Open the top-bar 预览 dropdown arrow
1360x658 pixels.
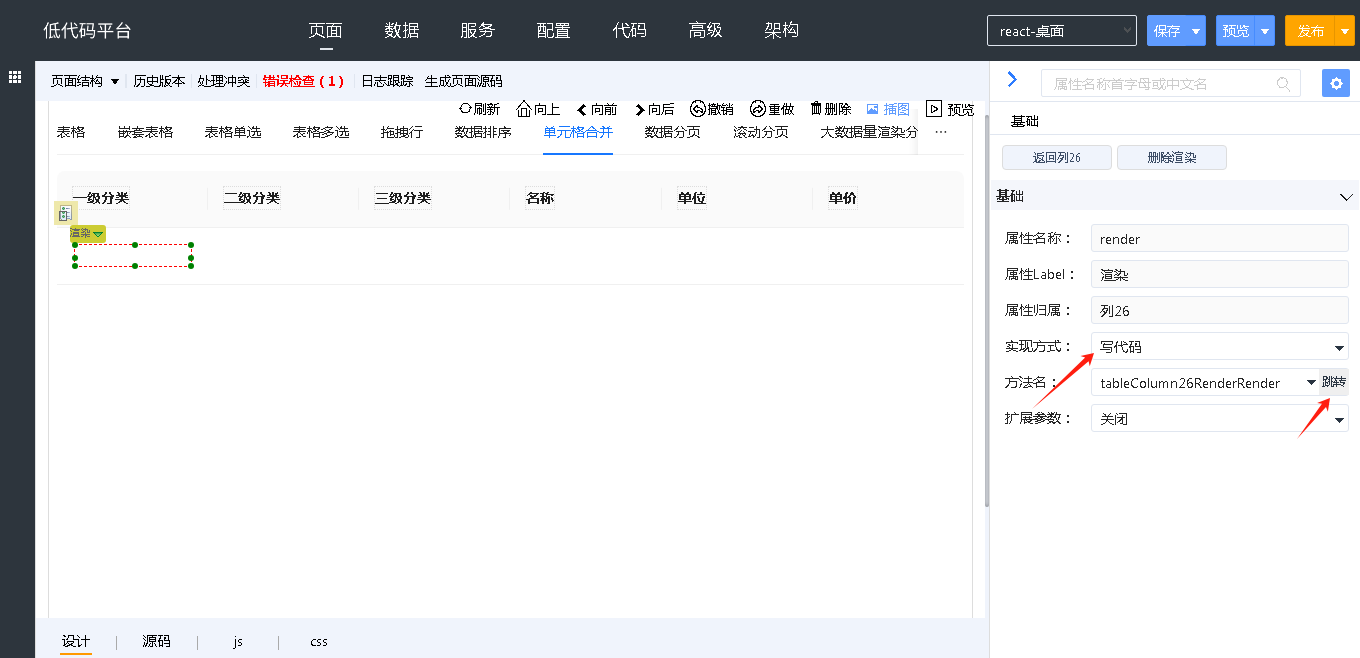(x=1265, y=31)
